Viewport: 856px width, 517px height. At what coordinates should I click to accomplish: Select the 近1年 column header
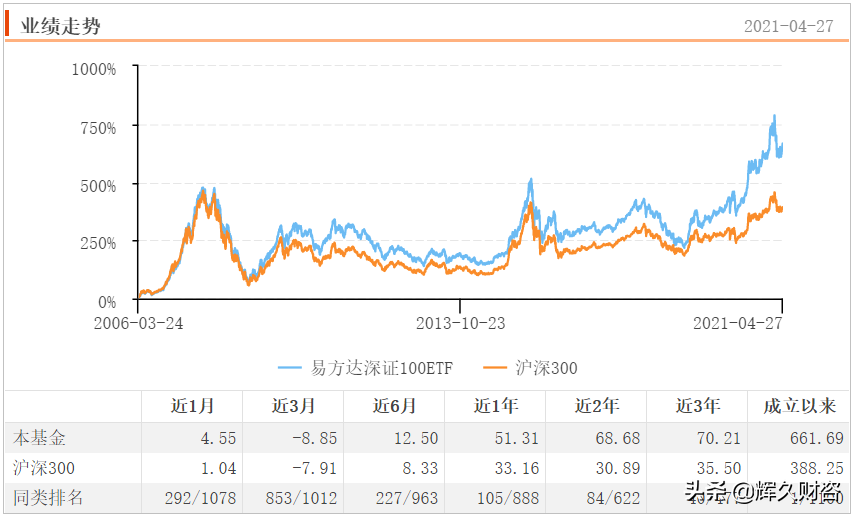(x=496, y=406)
